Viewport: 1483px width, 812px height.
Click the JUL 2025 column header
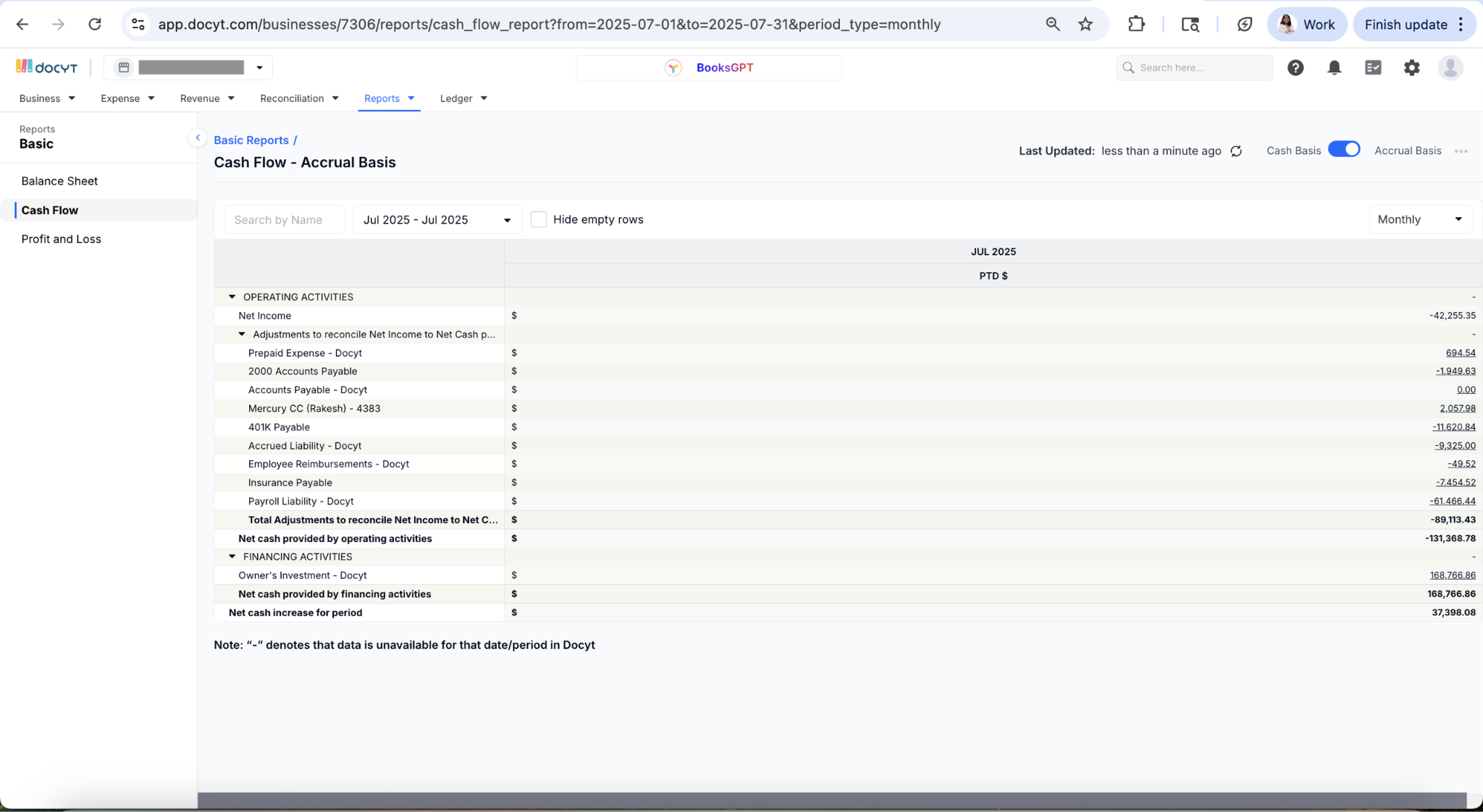tap(993, 252)
